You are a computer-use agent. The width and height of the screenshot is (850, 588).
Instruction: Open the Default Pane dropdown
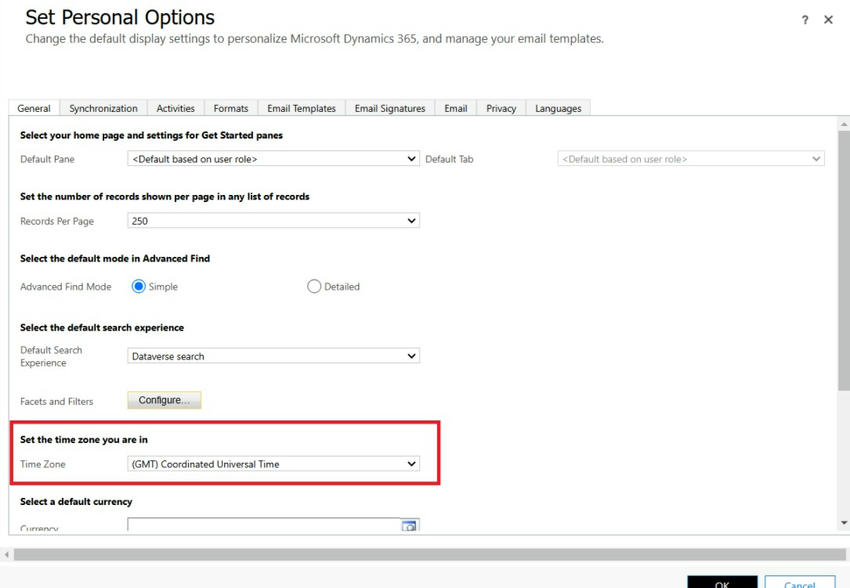271,158
